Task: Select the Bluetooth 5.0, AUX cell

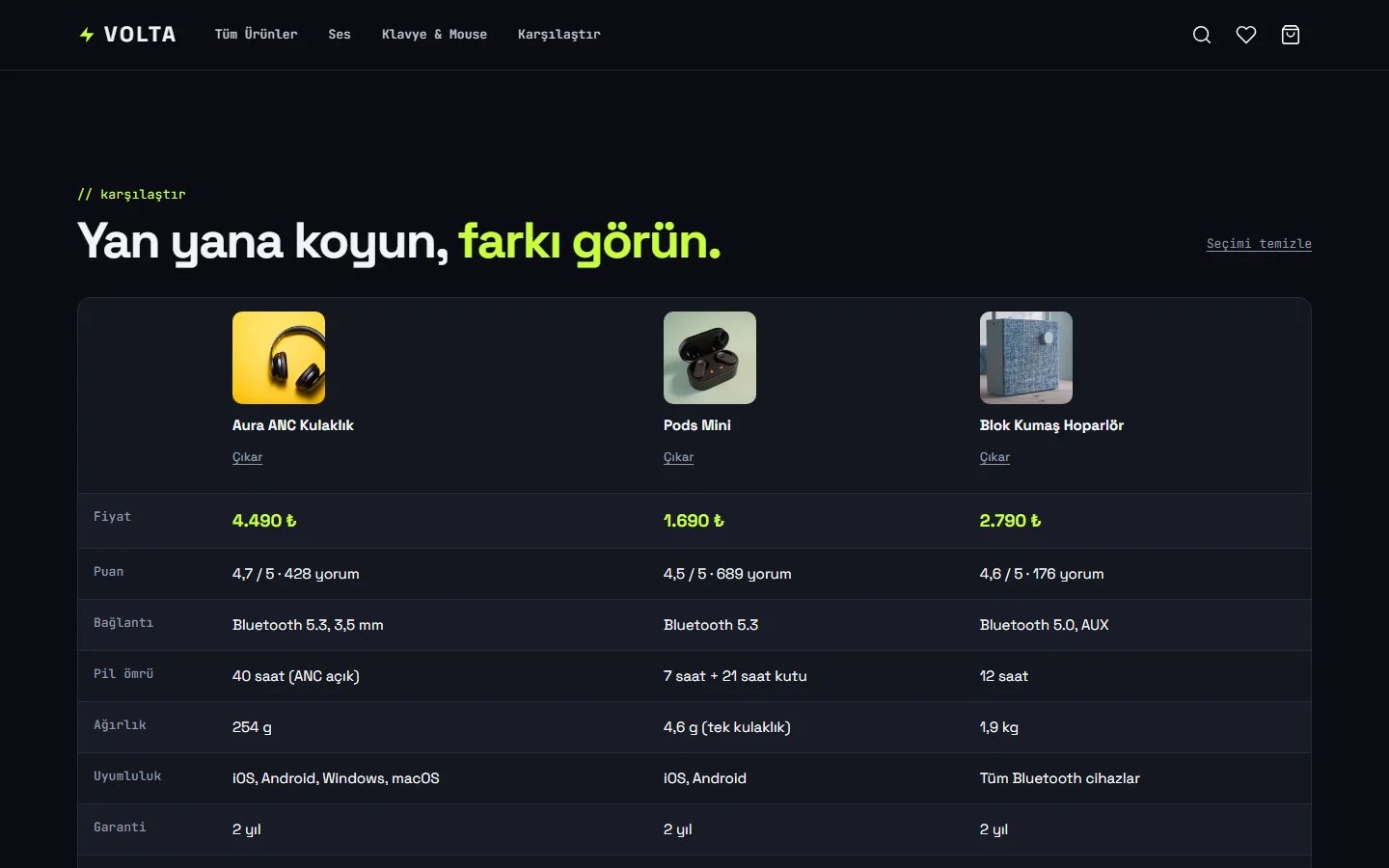Action: pyautogui.click(x=1045, y=625)
